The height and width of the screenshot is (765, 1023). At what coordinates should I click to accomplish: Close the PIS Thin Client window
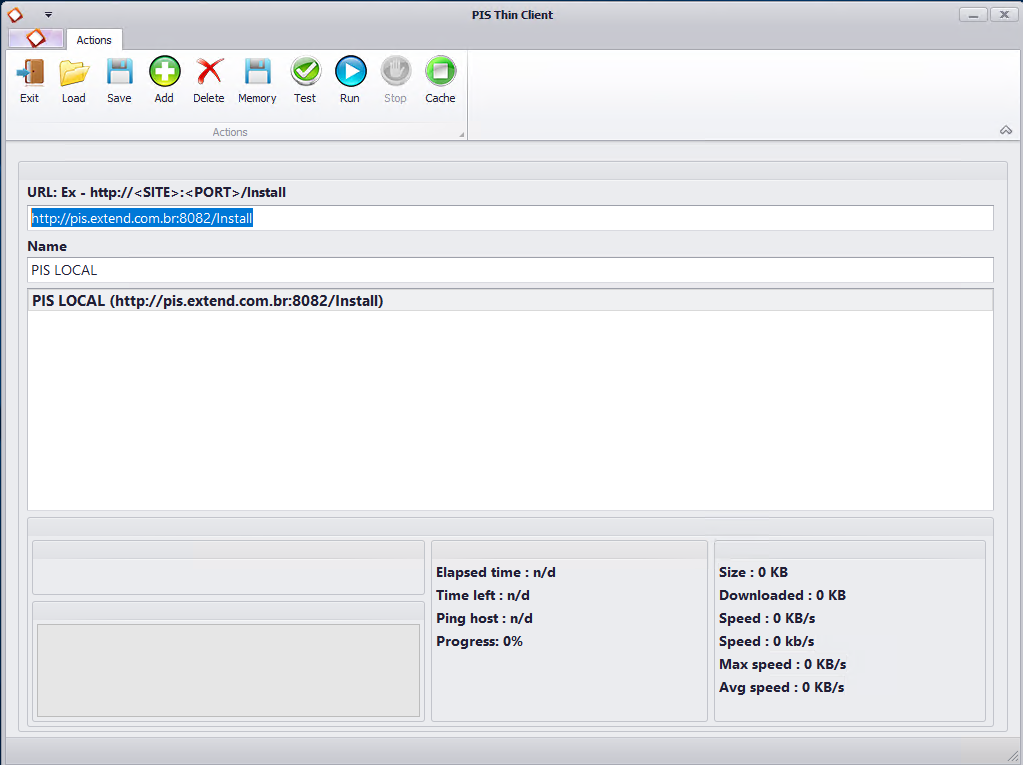(x=1004, y=14)
